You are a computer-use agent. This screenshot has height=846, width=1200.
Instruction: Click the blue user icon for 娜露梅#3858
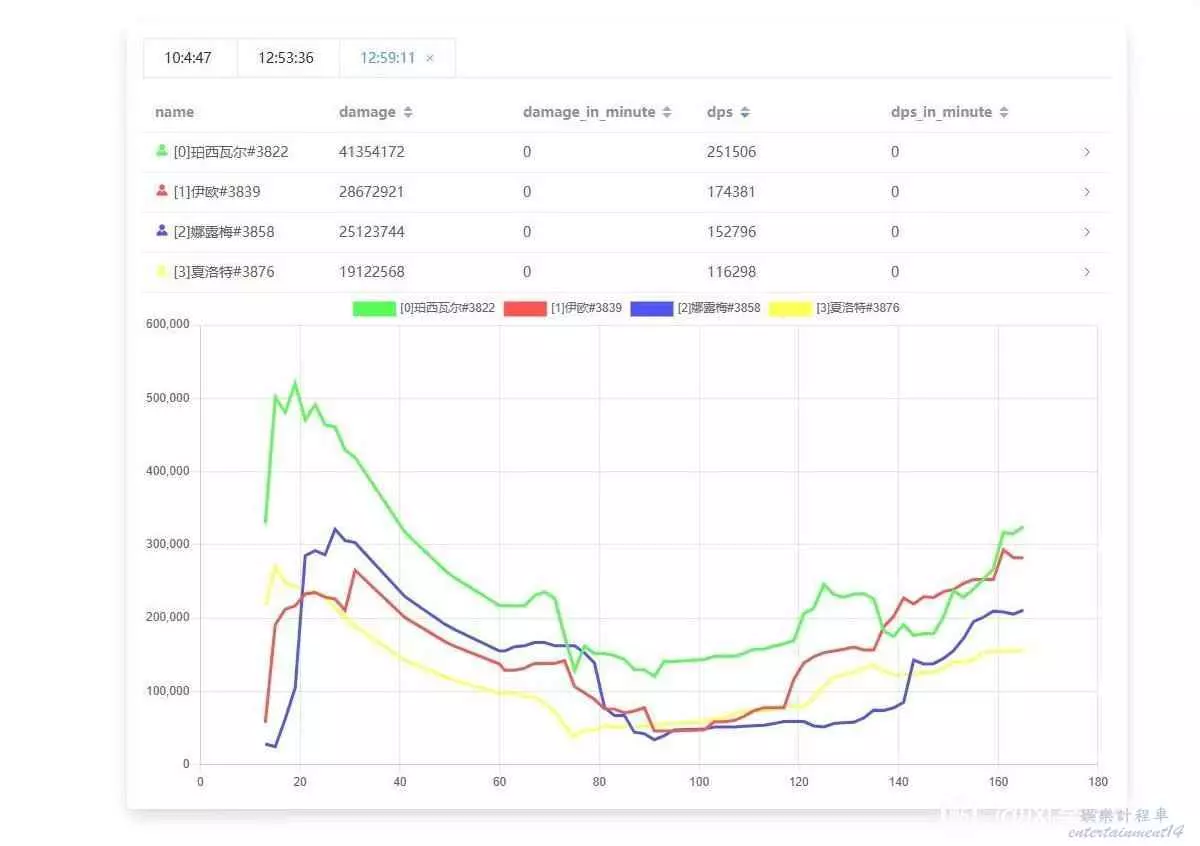click(x=162, y=231)
